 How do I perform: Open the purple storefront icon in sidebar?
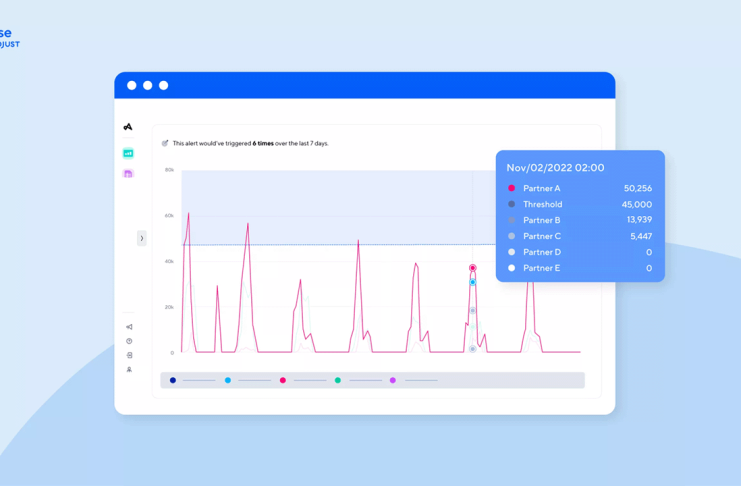128,174
